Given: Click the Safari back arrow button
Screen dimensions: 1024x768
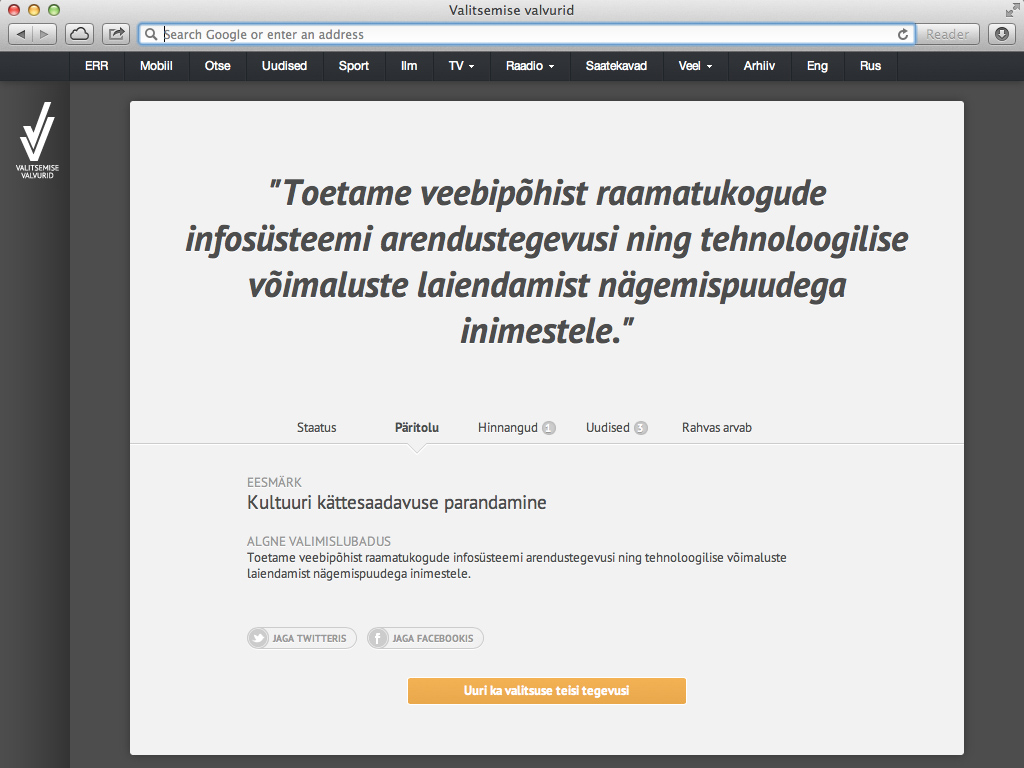Looking at the screenshot, I should [x=21, y=34].
